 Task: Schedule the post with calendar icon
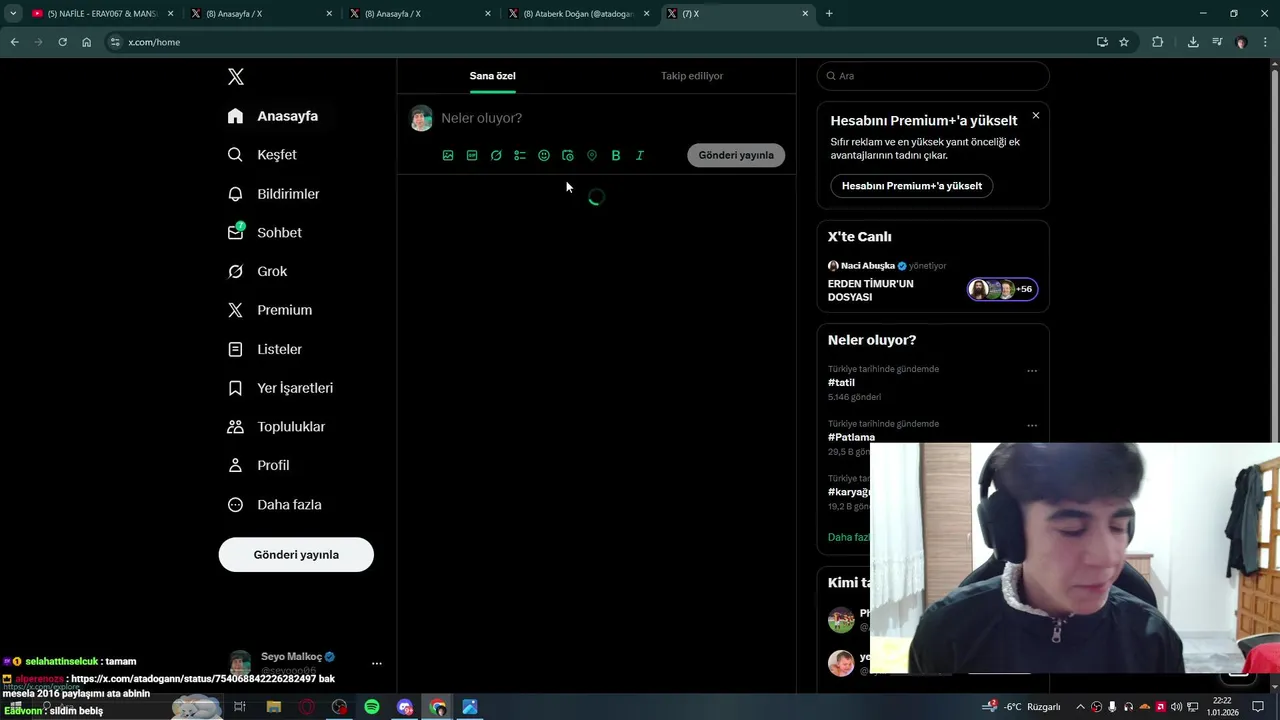point(568,155)
